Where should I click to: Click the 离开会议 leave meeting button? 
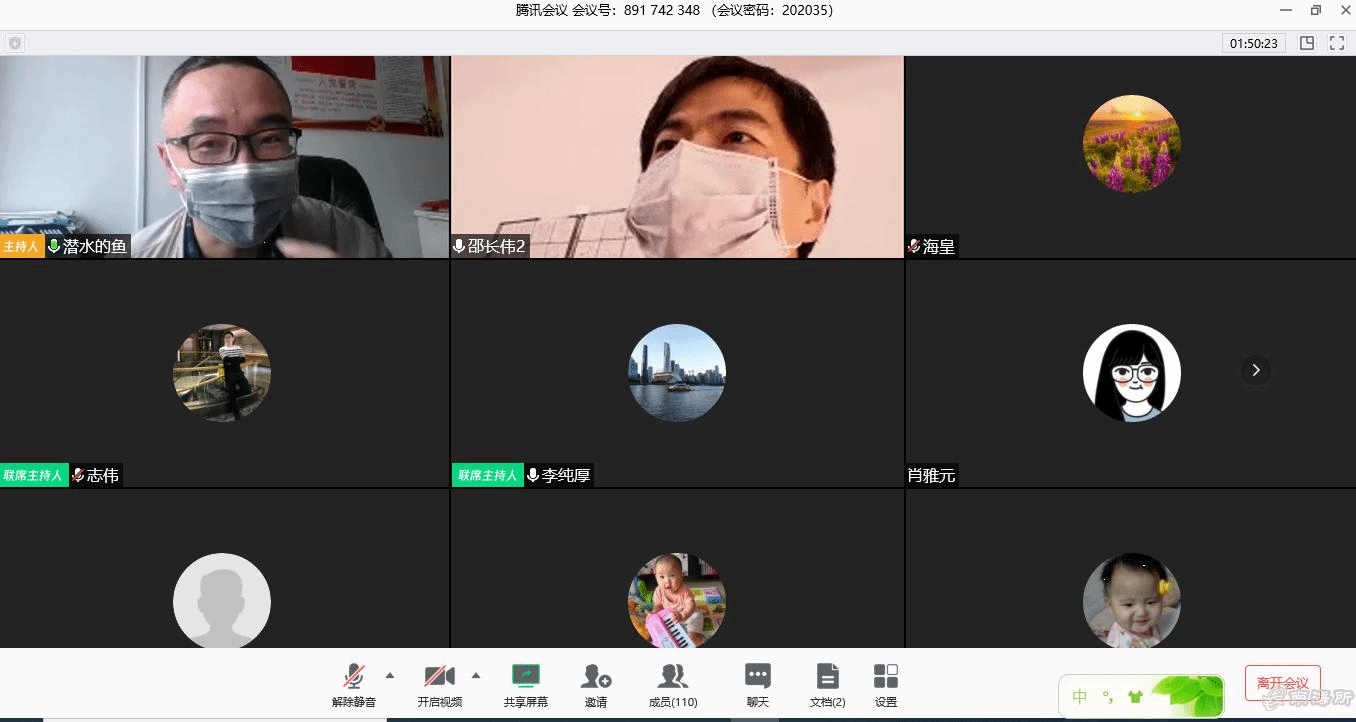click(x=1282, y=683)
